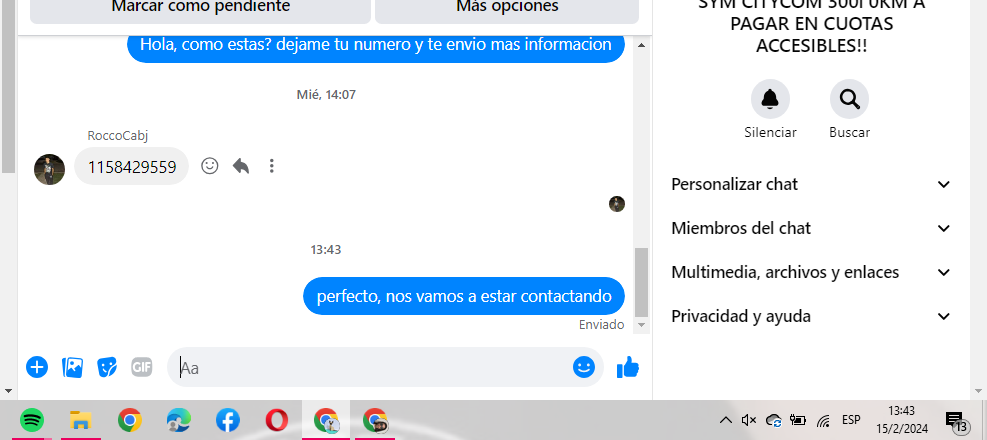987x440 pixels.
Task: Send a thumbs-up like
Action: point(628,367)
